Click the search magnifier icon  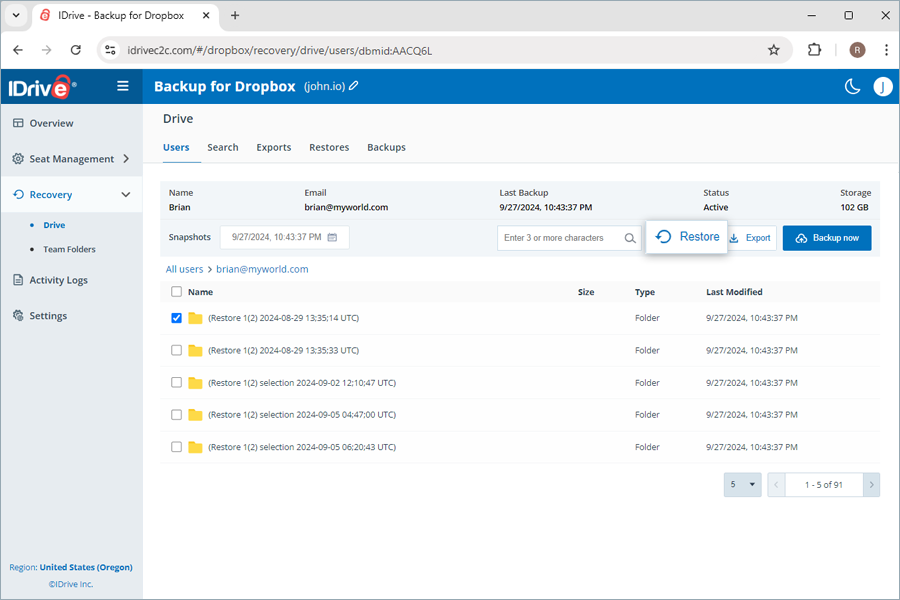(630, 238)
